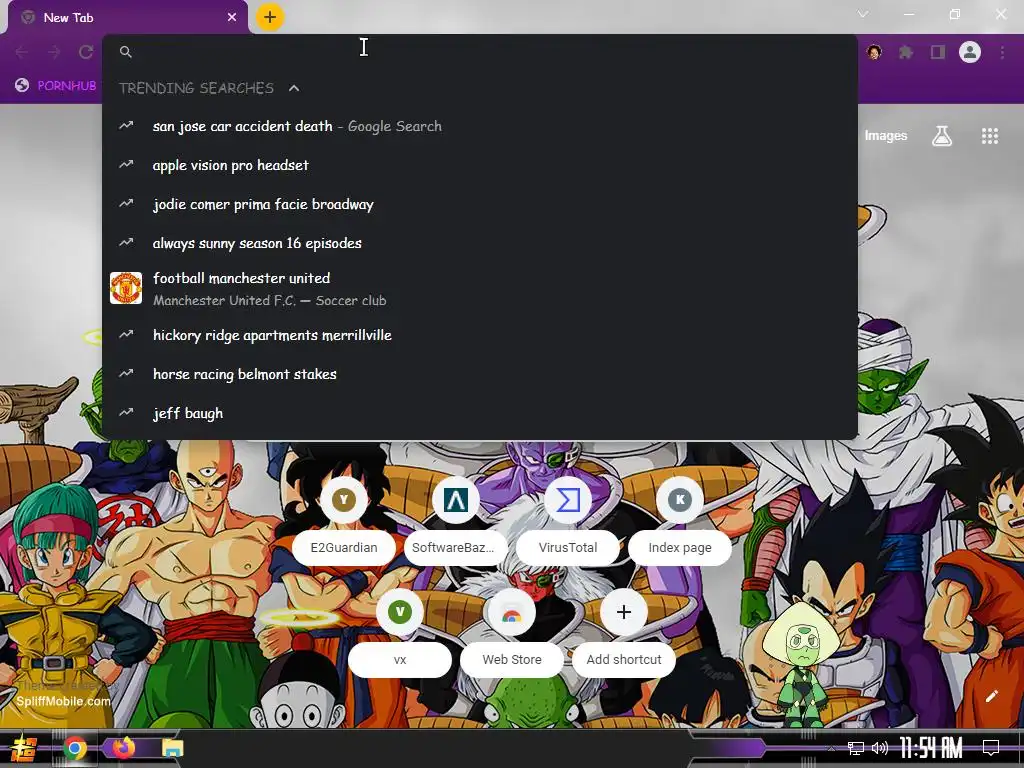
Task: Open the vx shortcut icon
Action: point(400,612)
